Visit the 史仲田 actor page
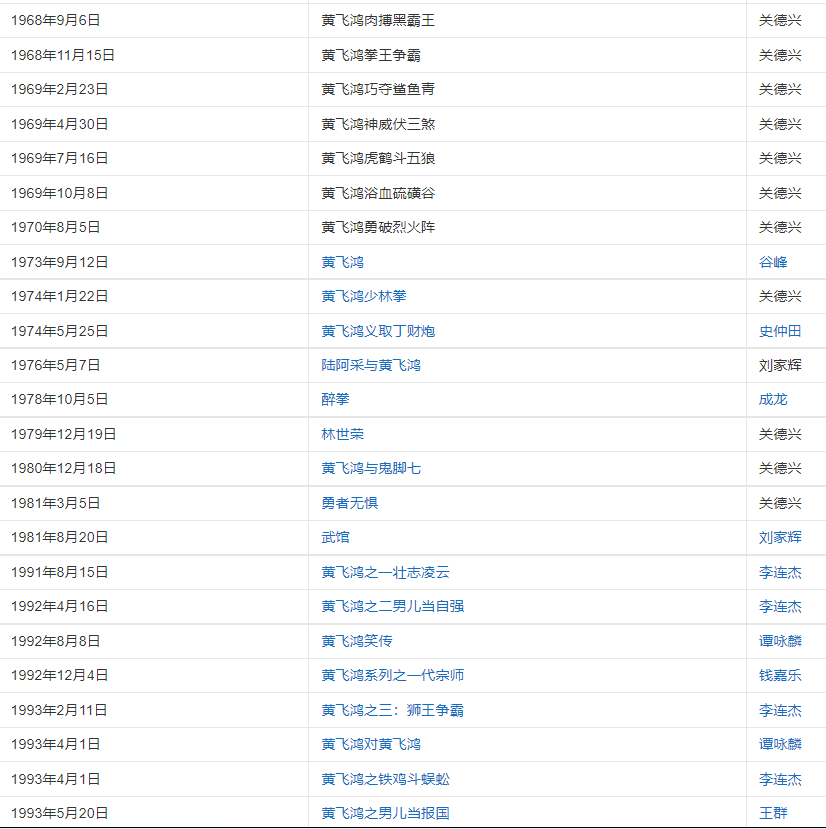Image resolution: width=826 pixels, height=829 pixels. pos(780,331)
